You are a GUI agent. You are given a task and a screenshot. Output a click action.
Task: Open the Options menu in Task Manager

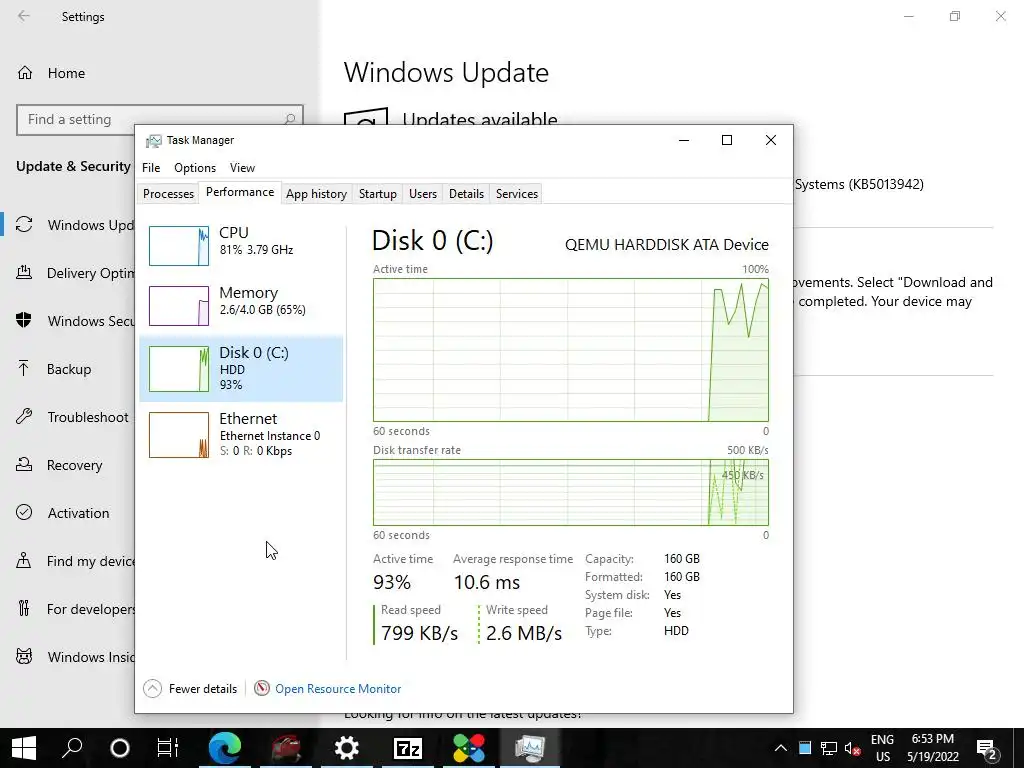(195, 168)
